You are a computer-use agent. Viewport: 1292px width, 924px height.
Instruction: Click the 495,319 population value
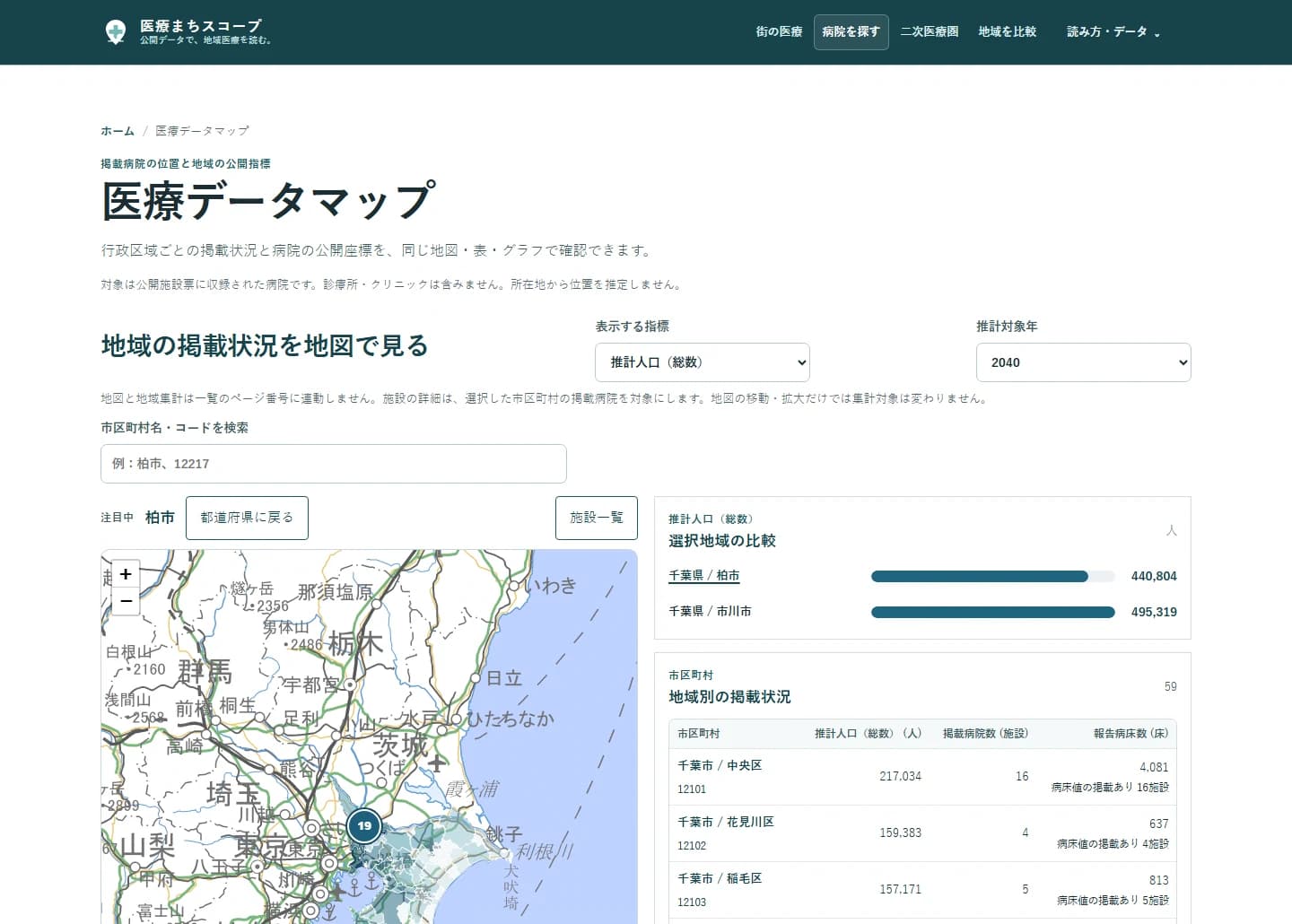pos(1154,612)
